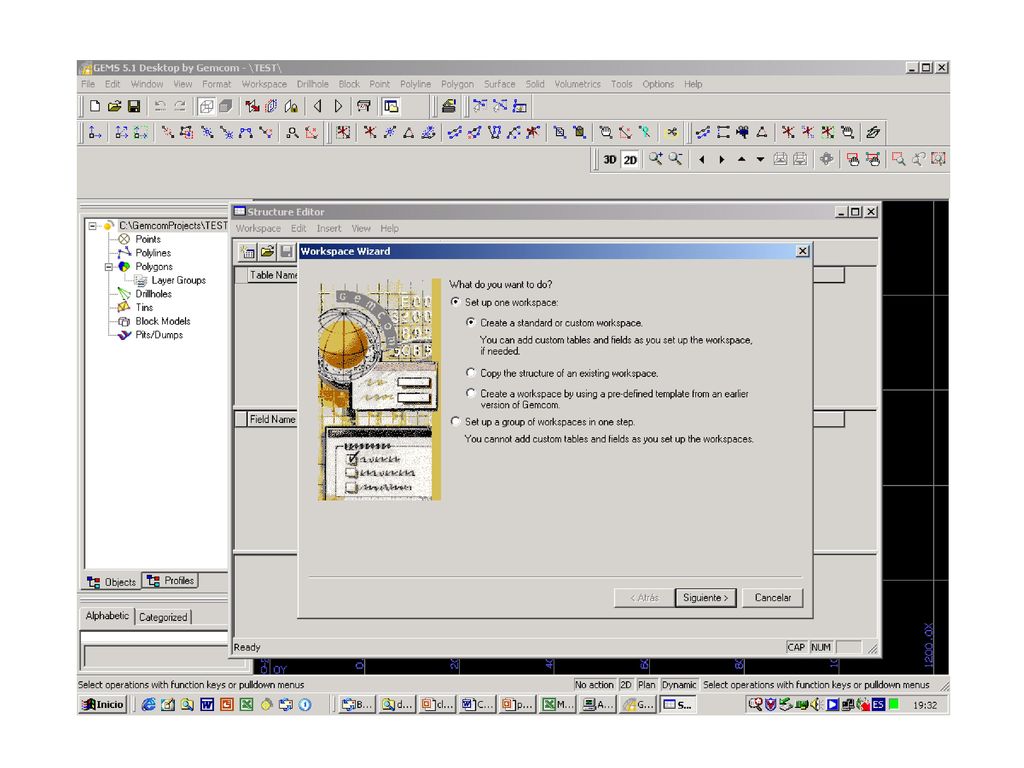Click the red zoom window icon

(x=899, y=159)
